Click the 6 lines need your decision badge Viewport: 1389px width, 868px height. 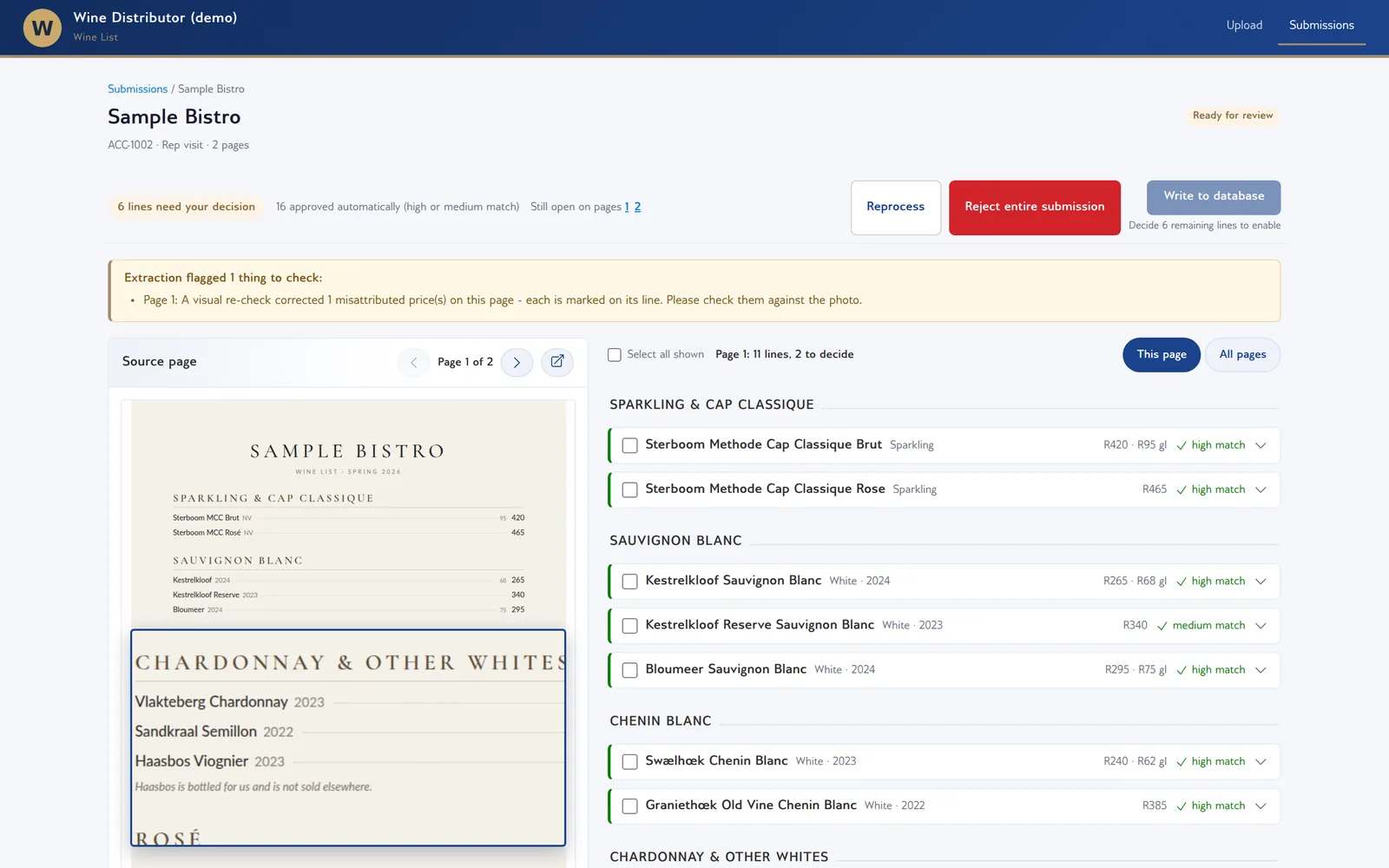tap(187, 207)
